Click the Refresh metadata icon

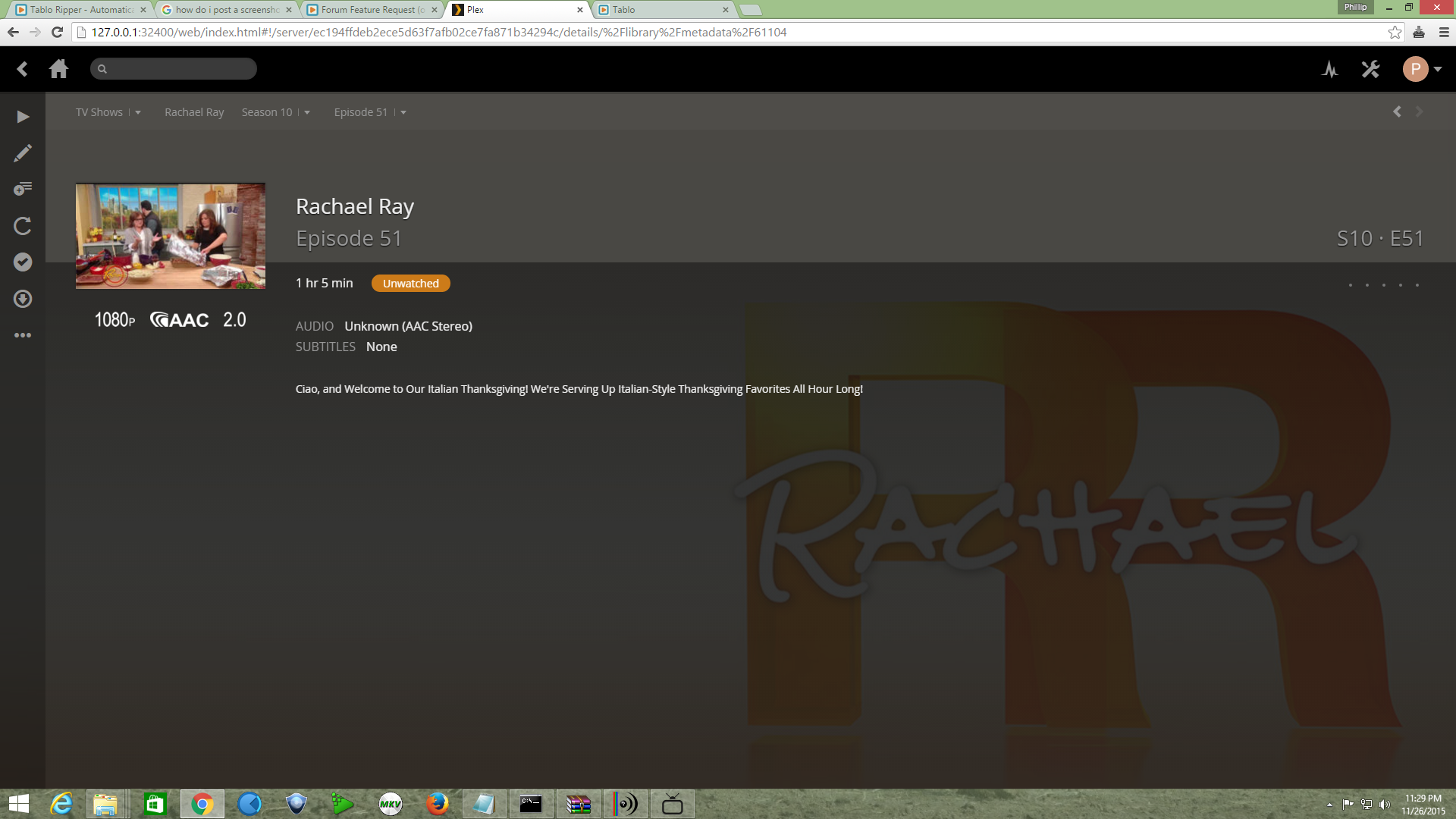click(23, 226)
